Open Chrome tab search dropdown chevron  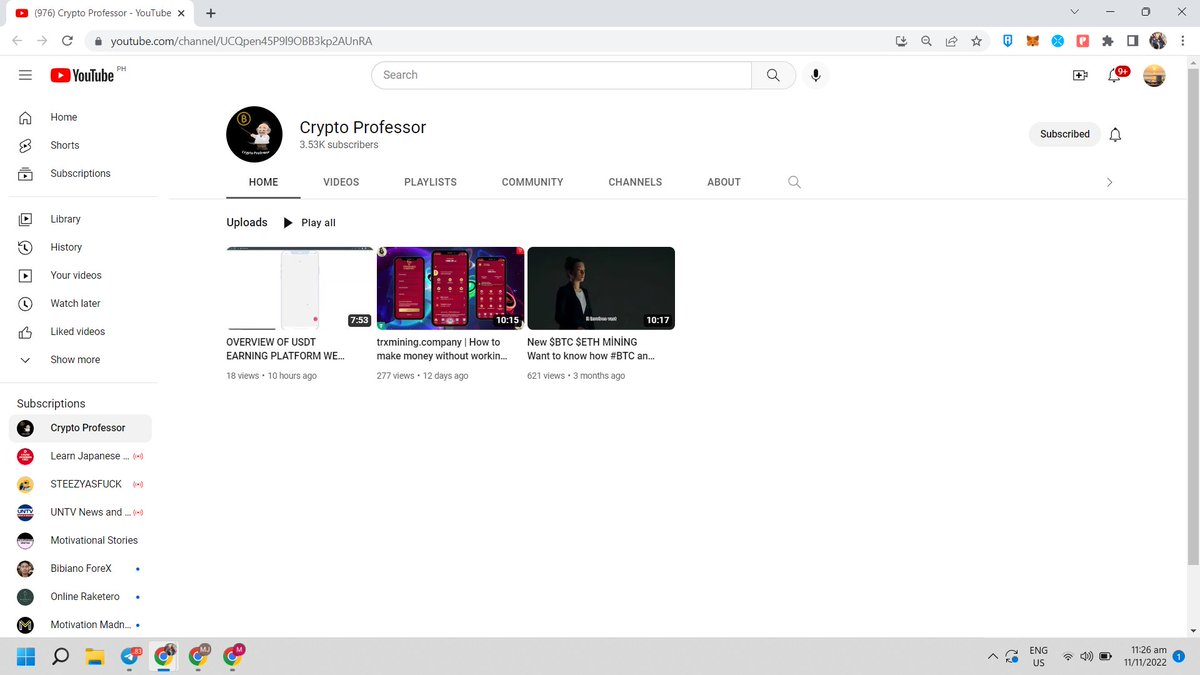(x=1074, y=12)
